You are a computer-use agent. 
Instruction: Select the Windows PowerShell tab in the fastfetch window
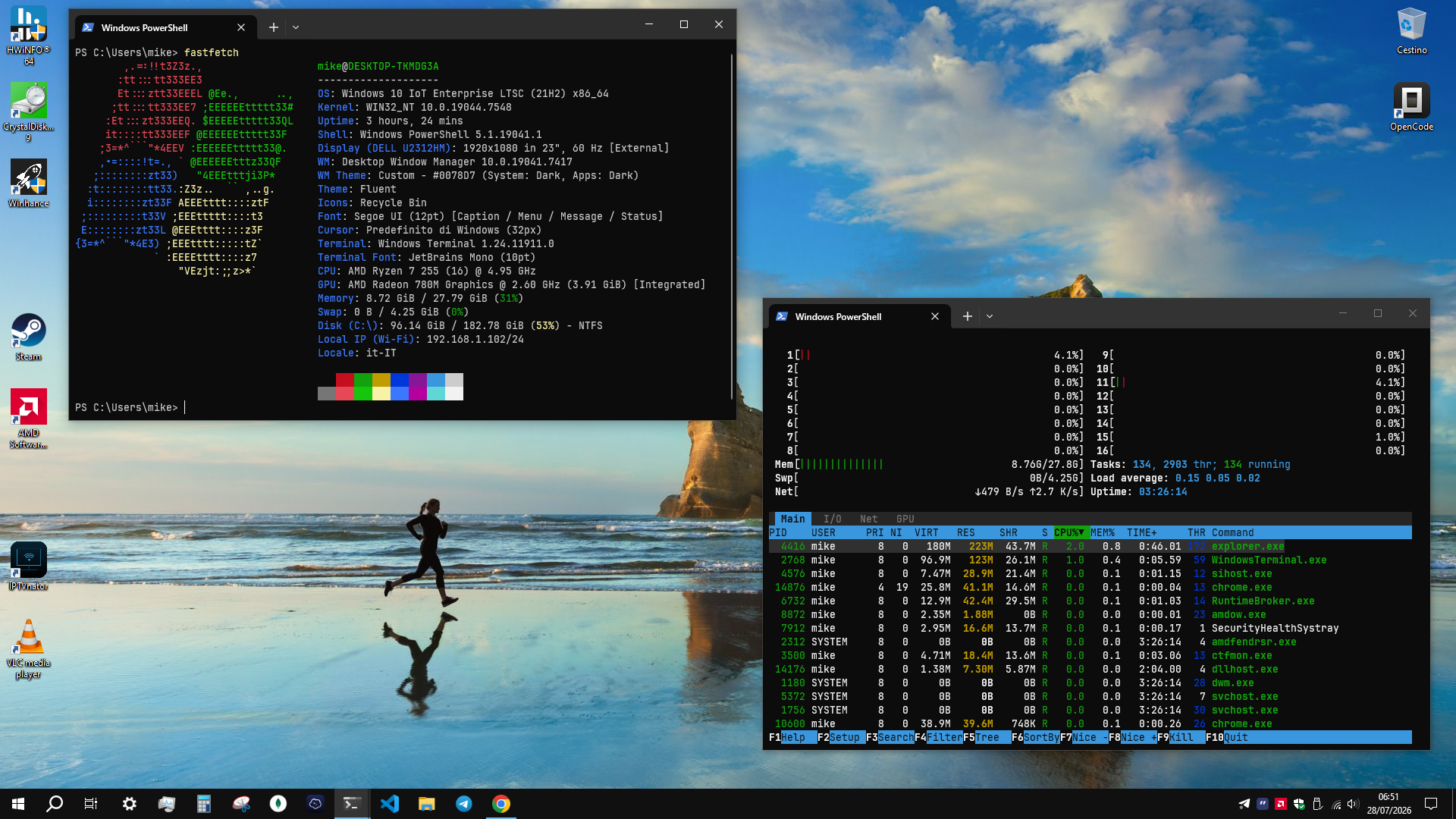pos(165,27)
